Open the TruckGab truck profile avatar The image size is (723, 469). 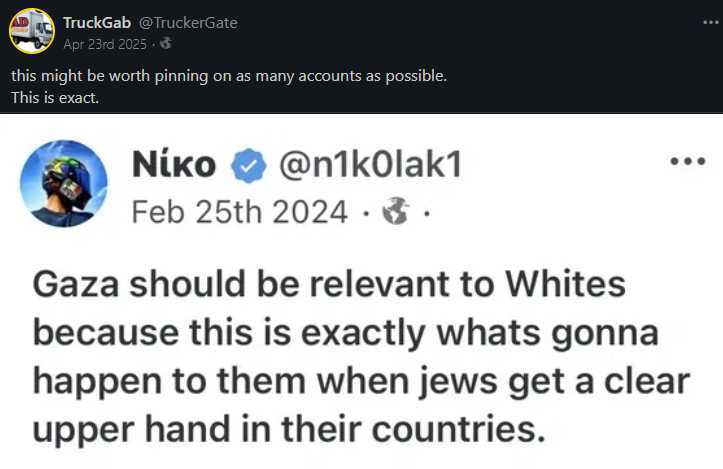[32, 31]
